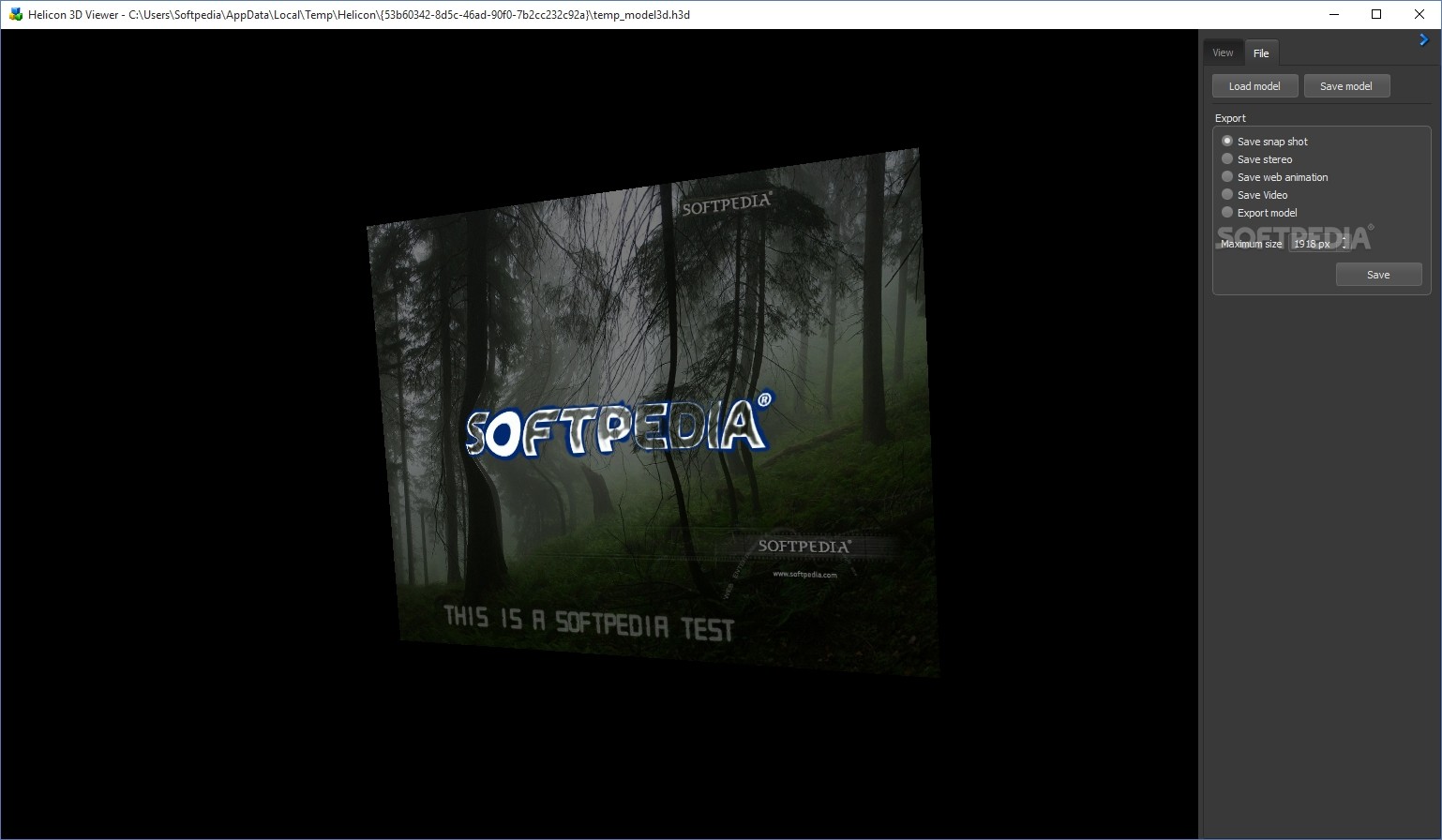1442x840 pixels.
Task: Click the 3D forest model in the viewport
Action: [x=652, y=412]
